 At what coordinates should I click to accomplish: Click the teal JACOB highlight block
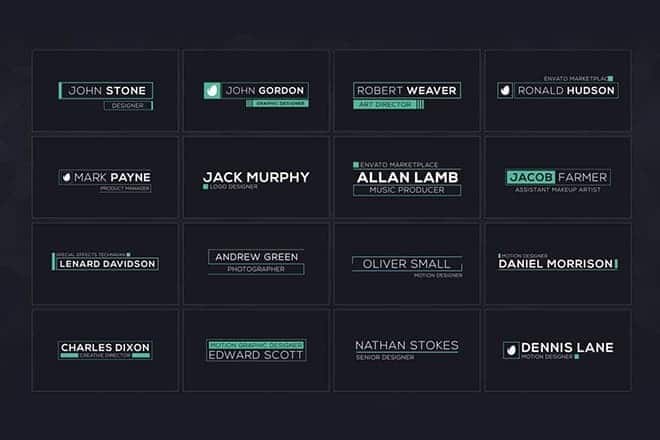point(529,177)
